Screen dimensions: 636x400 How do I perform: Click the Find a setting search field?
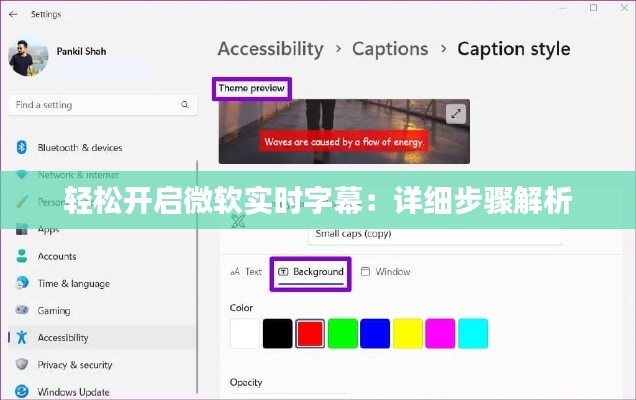(103, 105)
